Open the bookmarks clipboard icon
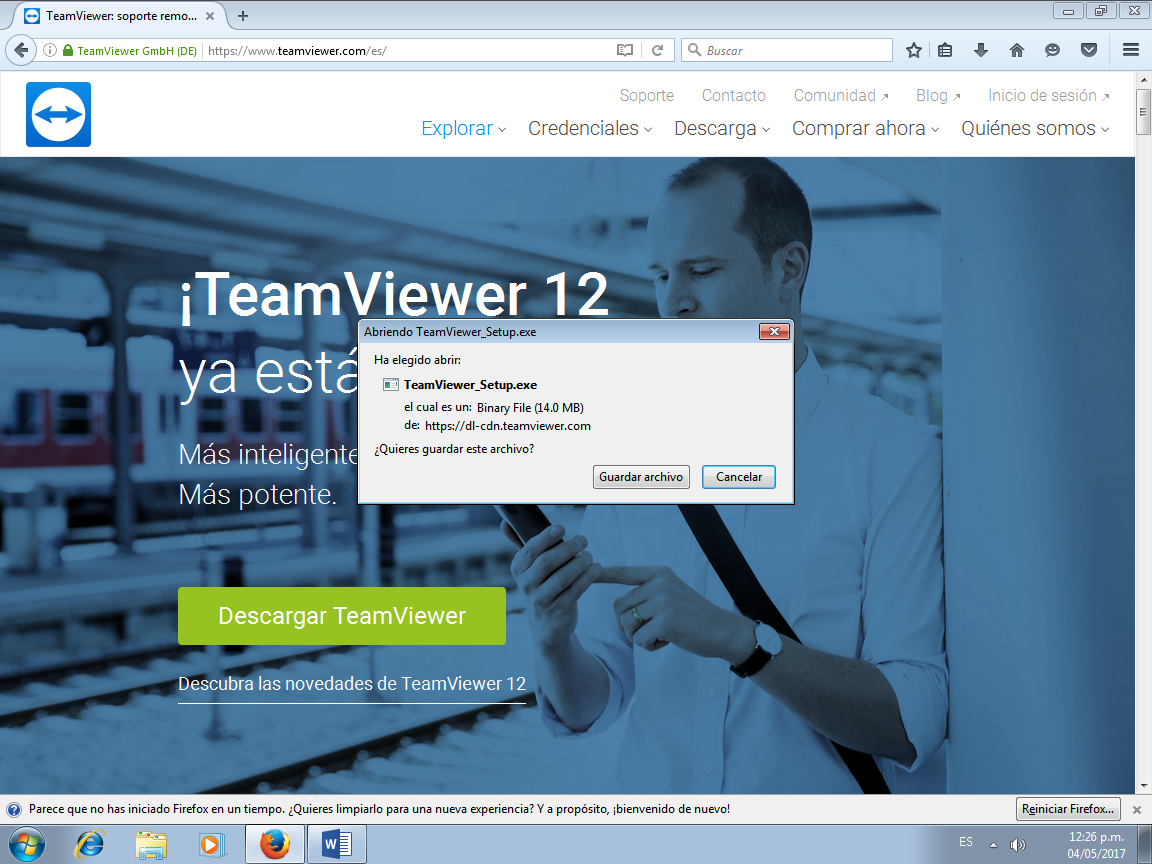This screenshot has height=864, width=1152. pyautogui.click(x=944, y=49)
